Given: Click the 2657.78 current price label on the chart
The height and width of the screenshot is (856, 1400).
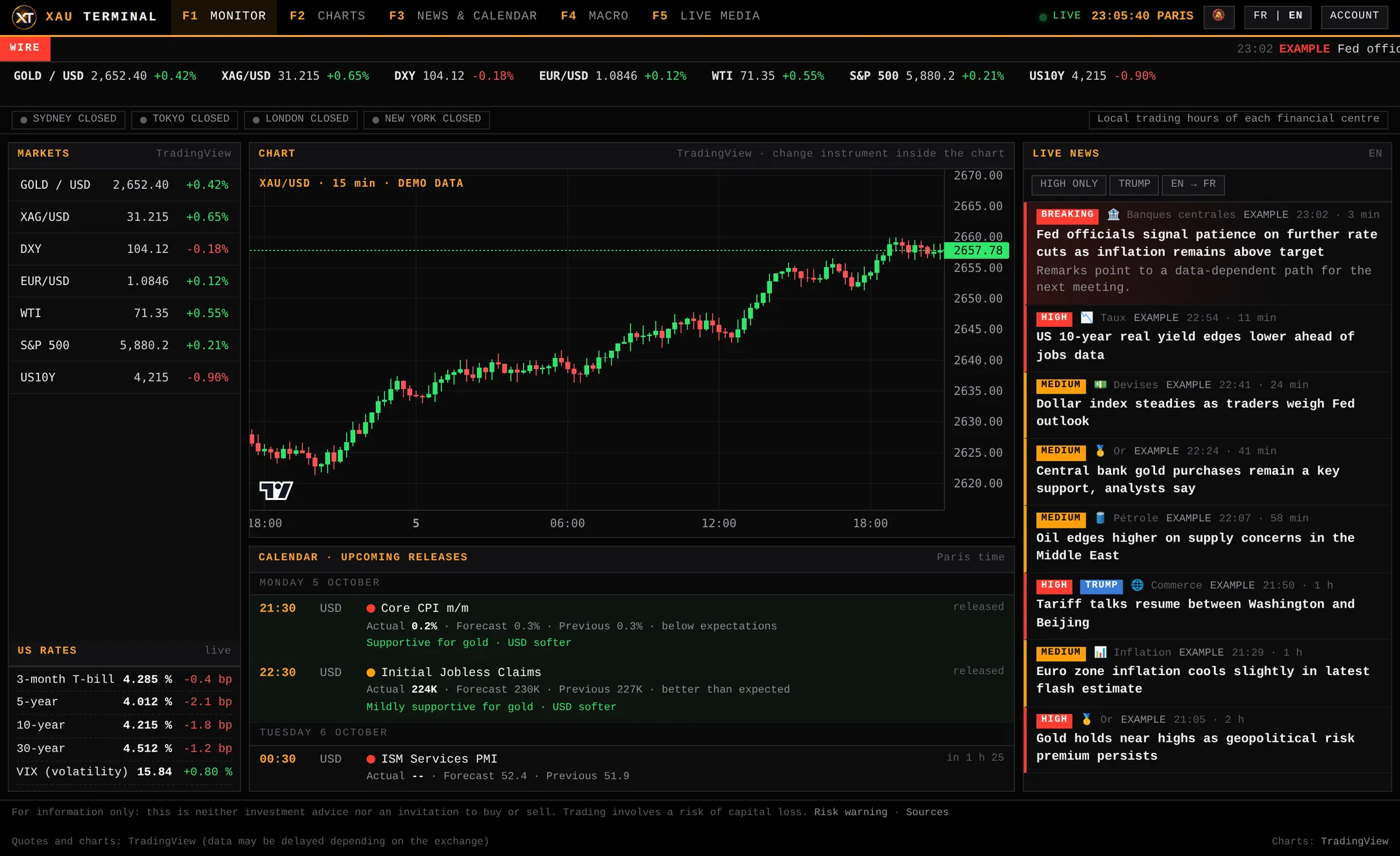Looking at the screenshot, I should click(977, 250).
